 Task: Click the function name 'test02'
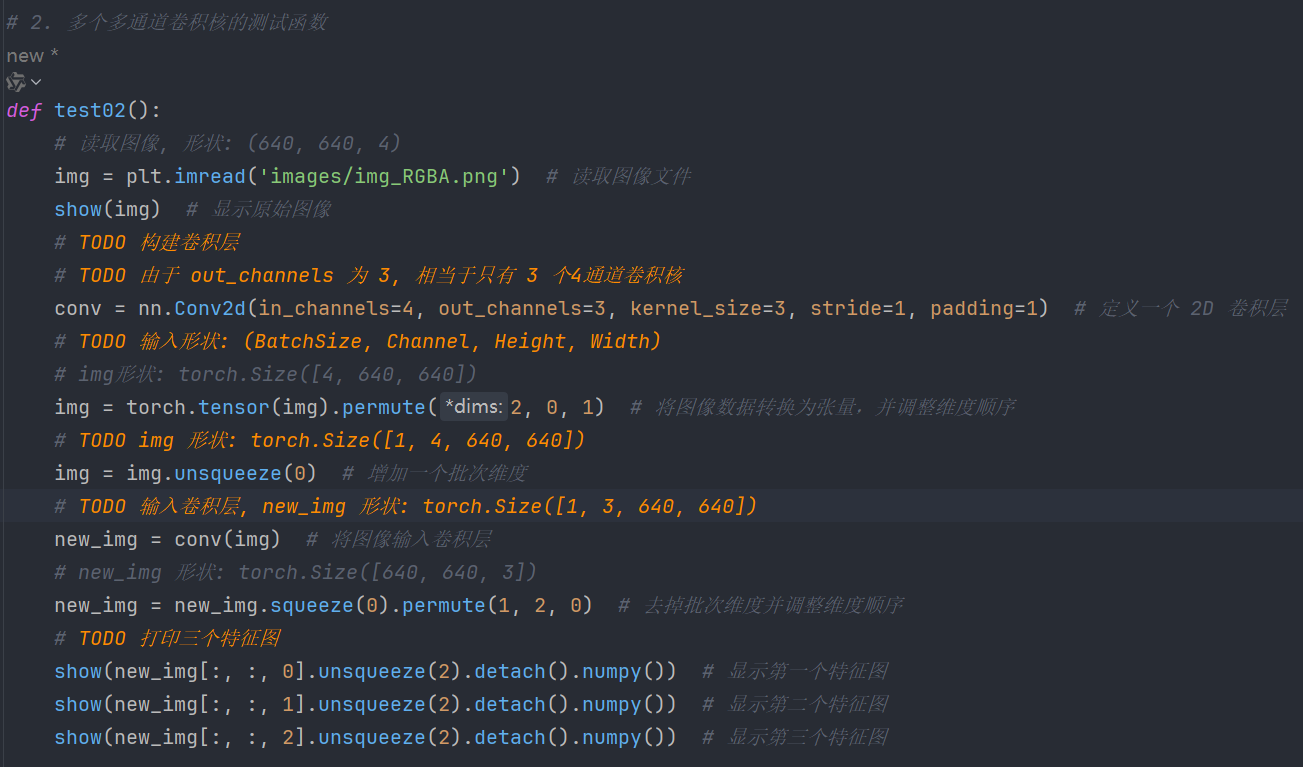click(x=90, y=110)
